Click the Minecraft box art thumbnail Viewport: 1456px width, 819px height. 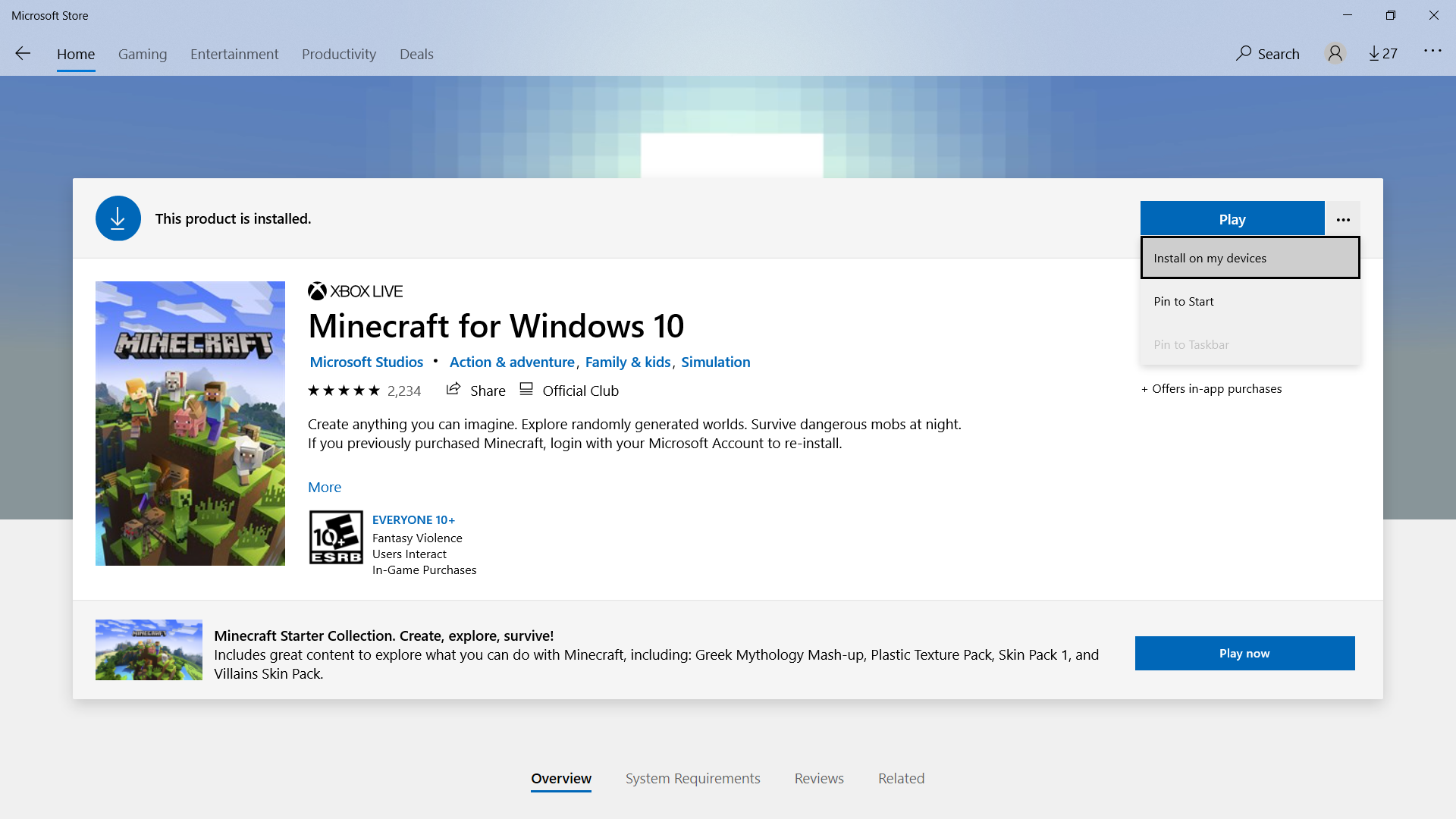(x=190, y=423)
